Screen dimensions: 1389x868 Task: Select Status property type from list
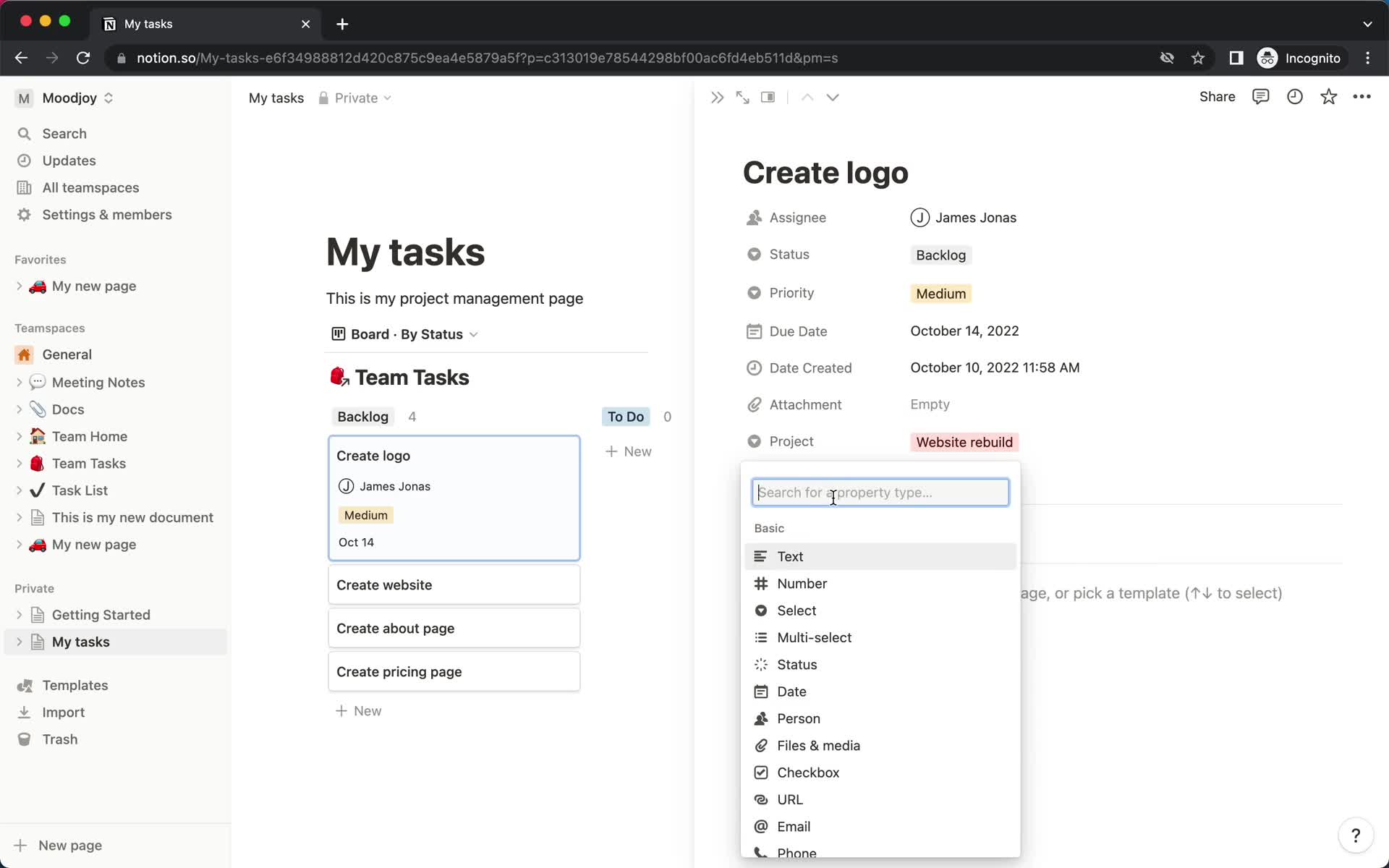tap(796, 664)
